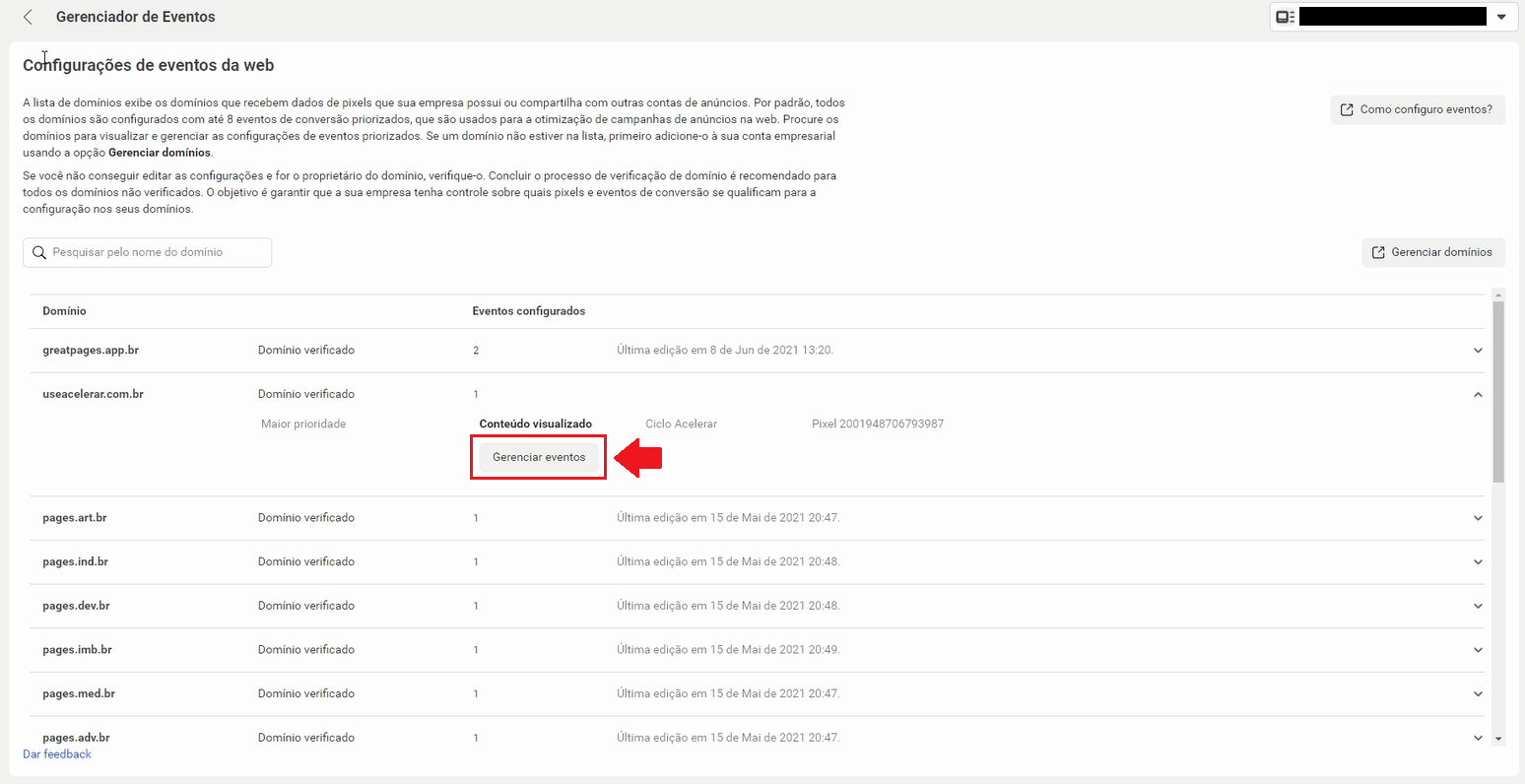Click the Gerenciar domínios button
Viewport: 1525px width, 784px height.
point(1433,252)
